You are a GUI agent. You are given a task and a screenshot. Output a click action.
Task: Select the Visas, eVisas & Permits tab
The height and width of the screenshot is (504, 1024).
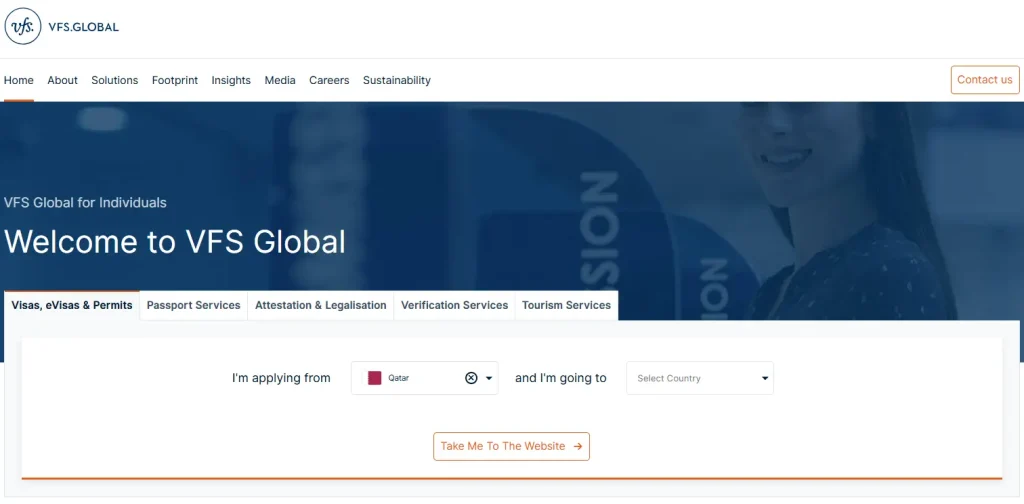pos(72,305)
